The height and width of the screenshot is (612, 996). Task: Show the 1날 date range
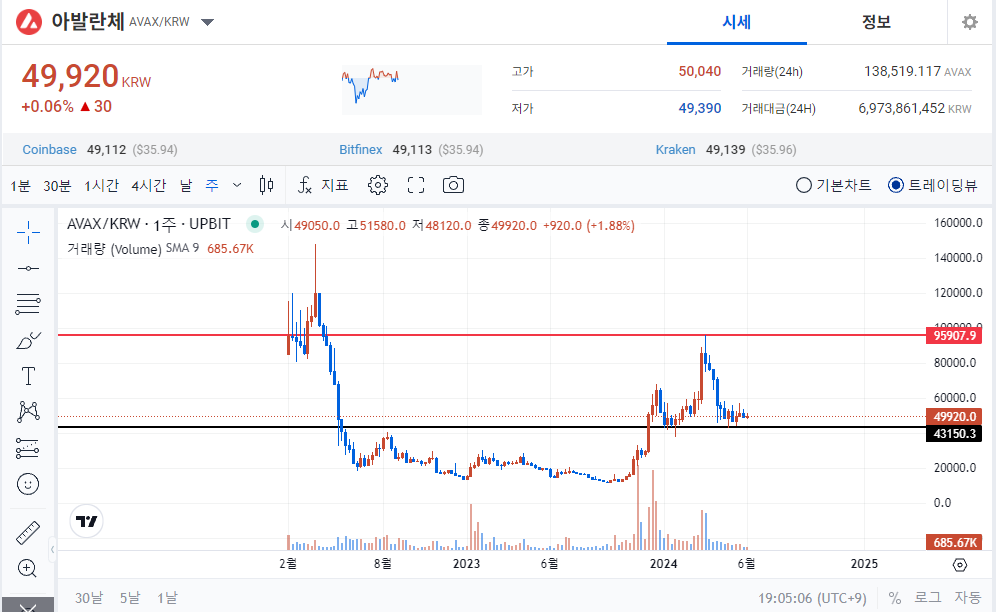click(x=168, y=598)
